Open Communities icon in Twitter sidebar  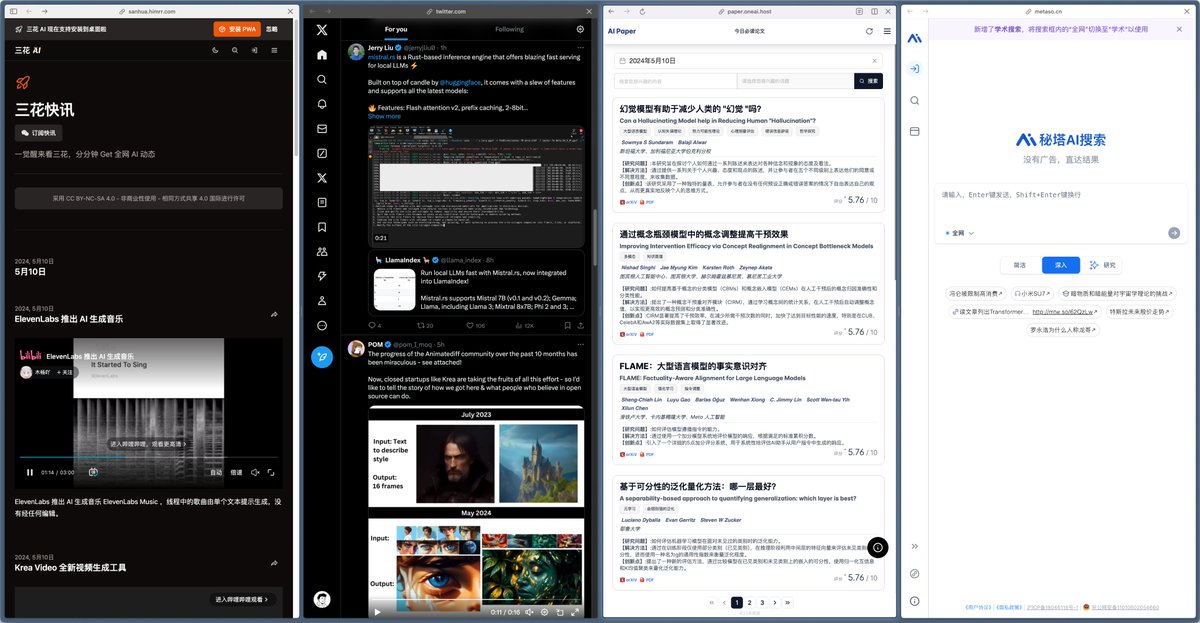point(322,252)
